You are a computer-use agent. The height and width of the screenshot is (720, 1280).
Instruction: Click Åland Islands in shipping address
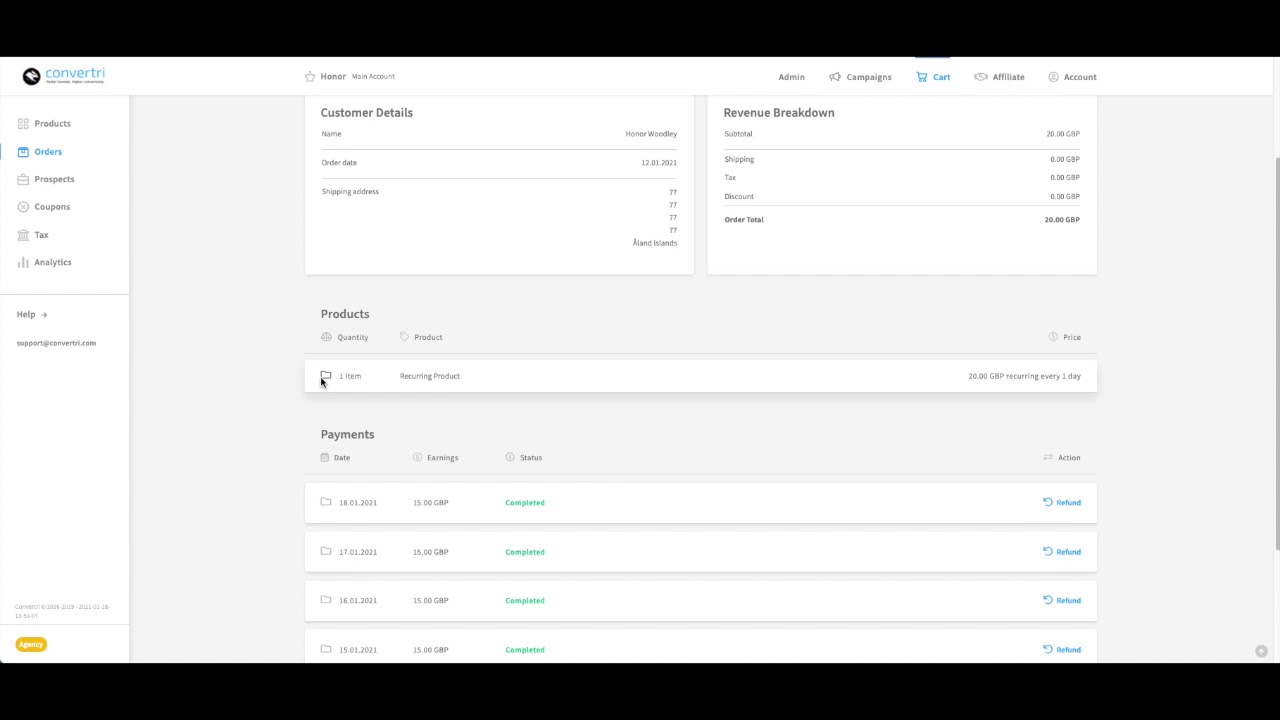(655, 243)
